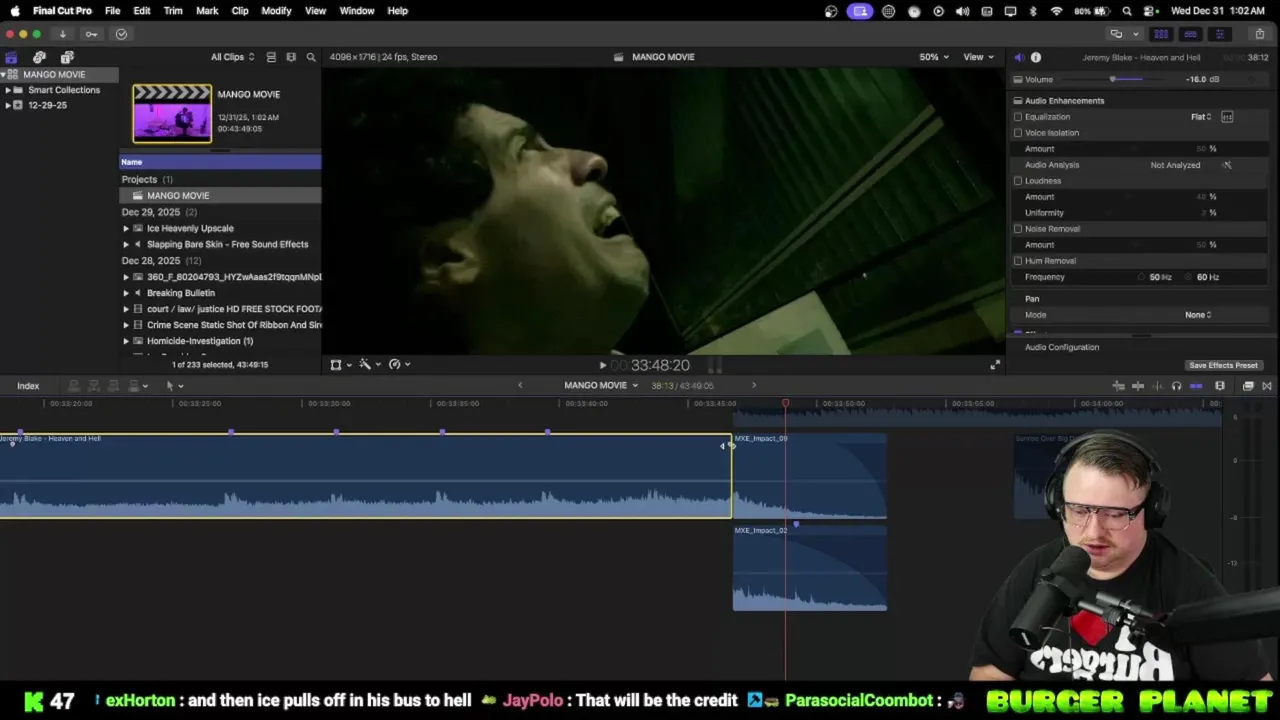Select the 50 Hz frequency radio
Image resolution: width=1280 pixels, height=720 pixels.
[x=1142, y=277]
